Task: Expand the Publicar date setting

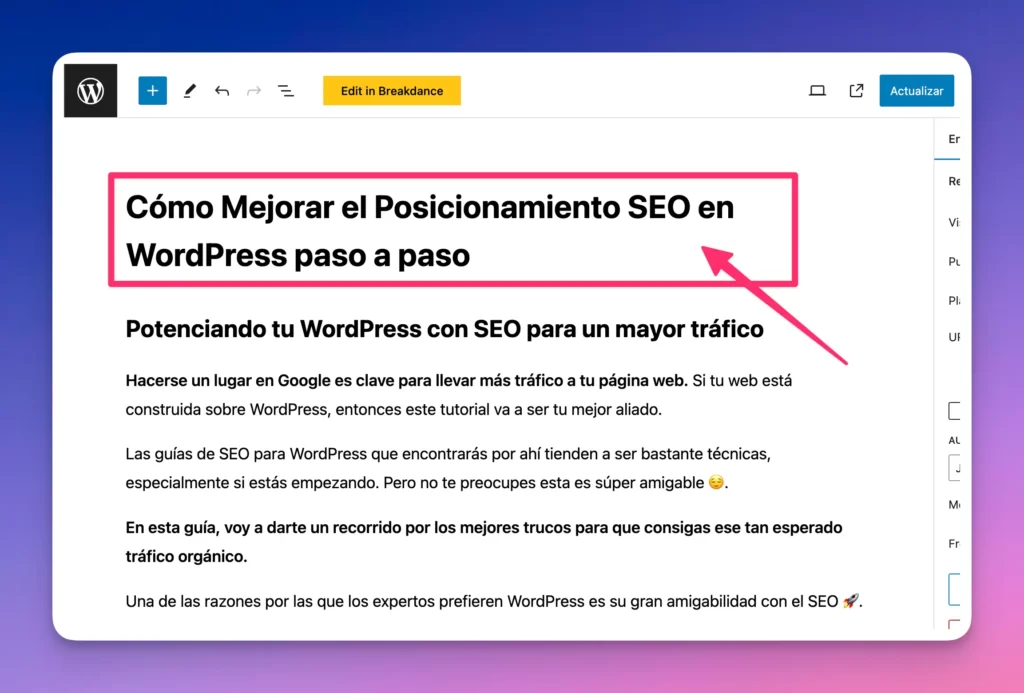Action: click(x=954, y=261)
